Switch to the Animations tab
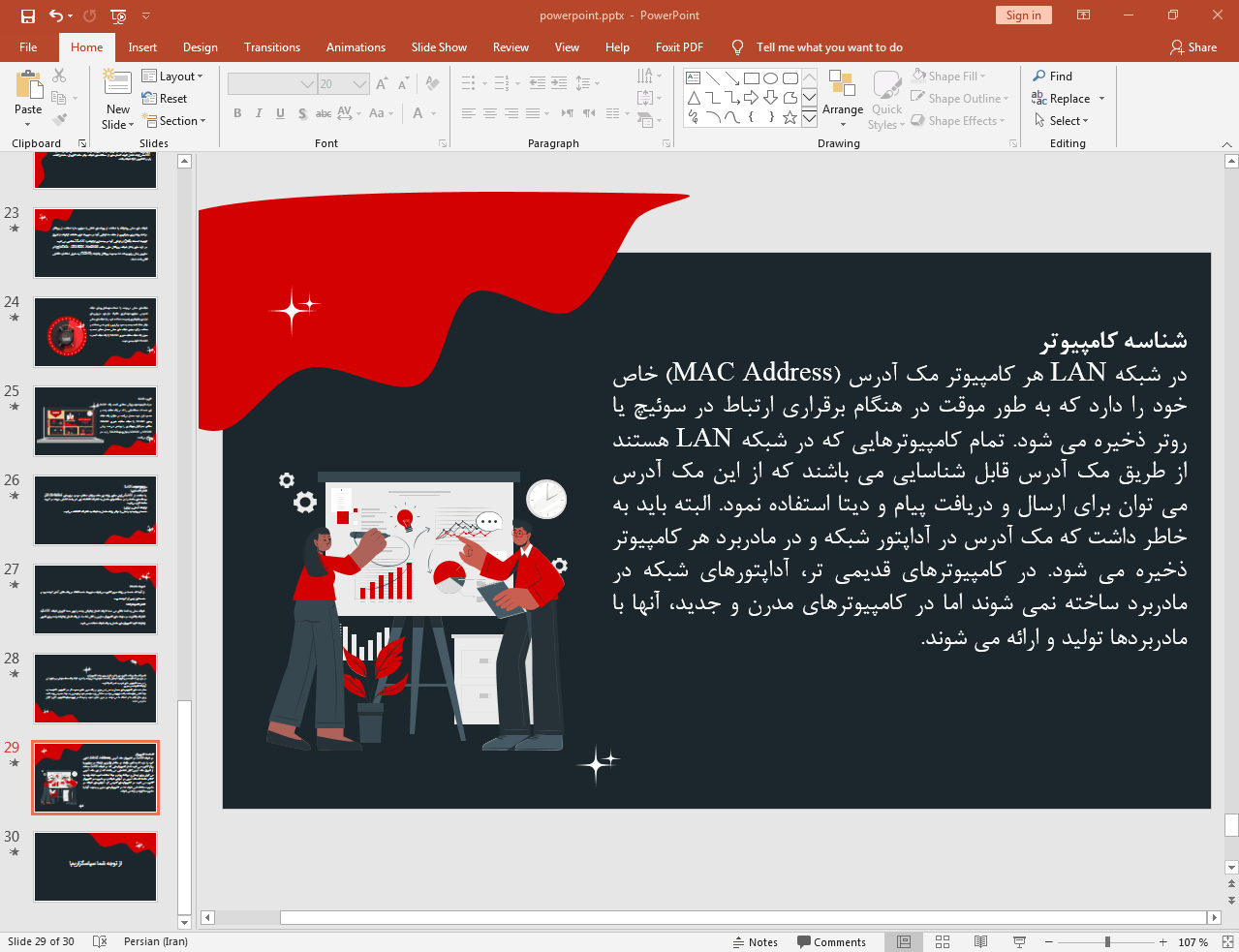This screenshot has width=1239, height=952. pos(356,46)
